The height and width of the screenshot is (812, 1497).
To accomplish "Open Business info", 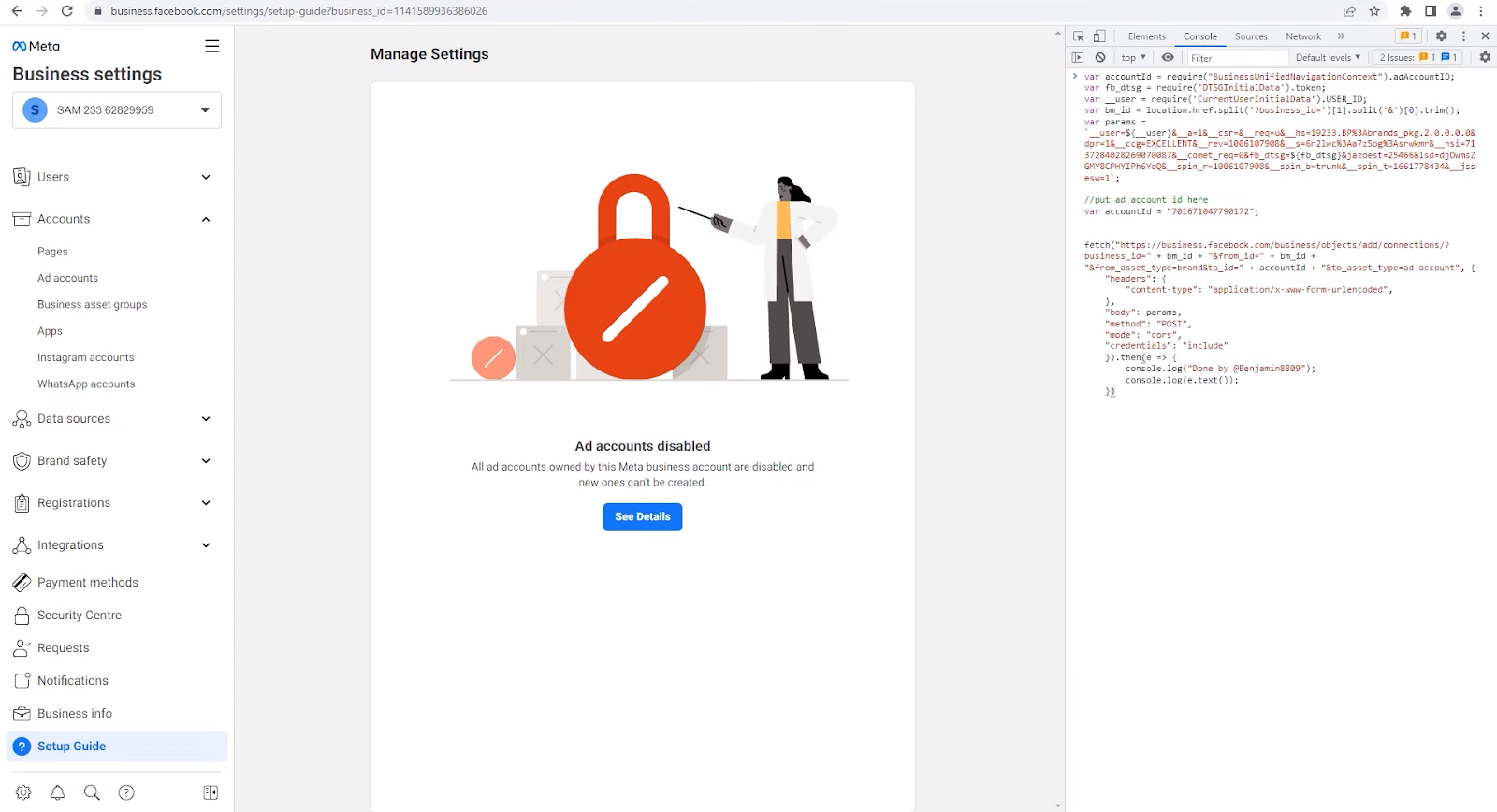I will point(75,714).
